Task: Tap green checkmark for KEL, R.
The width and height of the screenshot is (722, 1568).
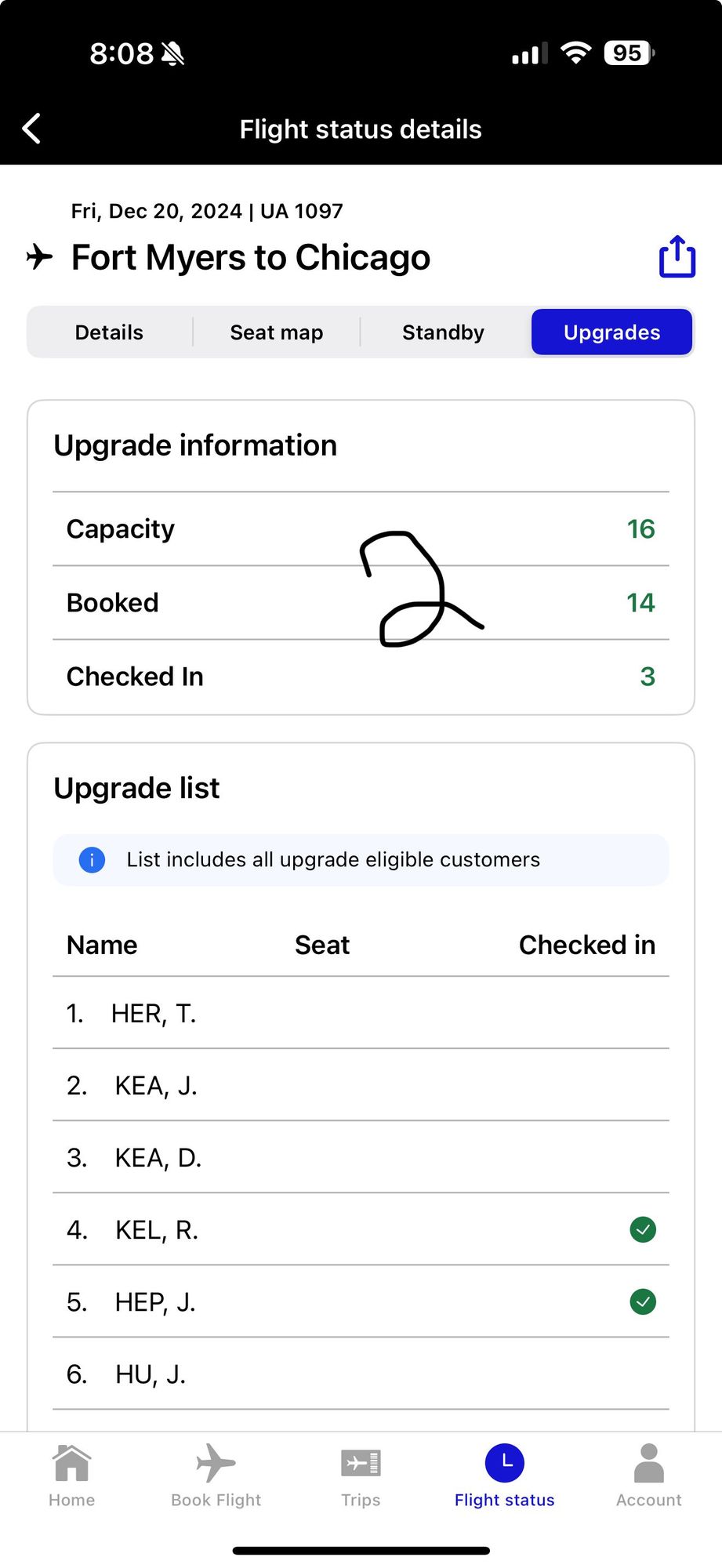Action: click(643, 1229)
